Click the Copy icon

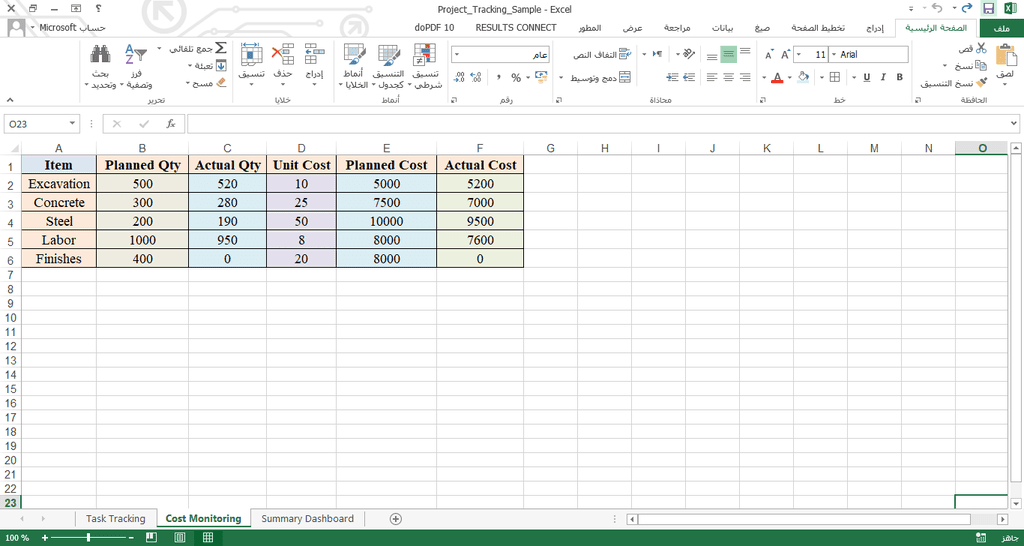pyautogui.click(x=981, y=66)
